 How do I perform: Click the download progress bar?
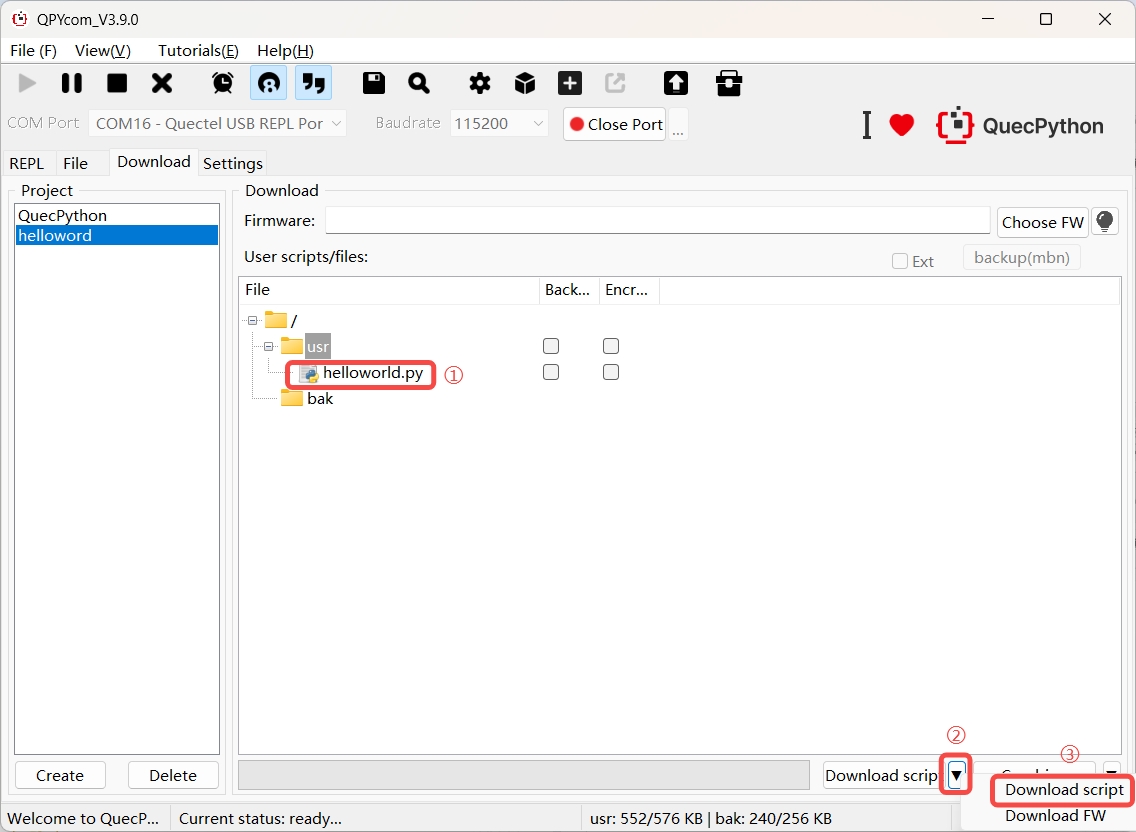coord(523,775)
